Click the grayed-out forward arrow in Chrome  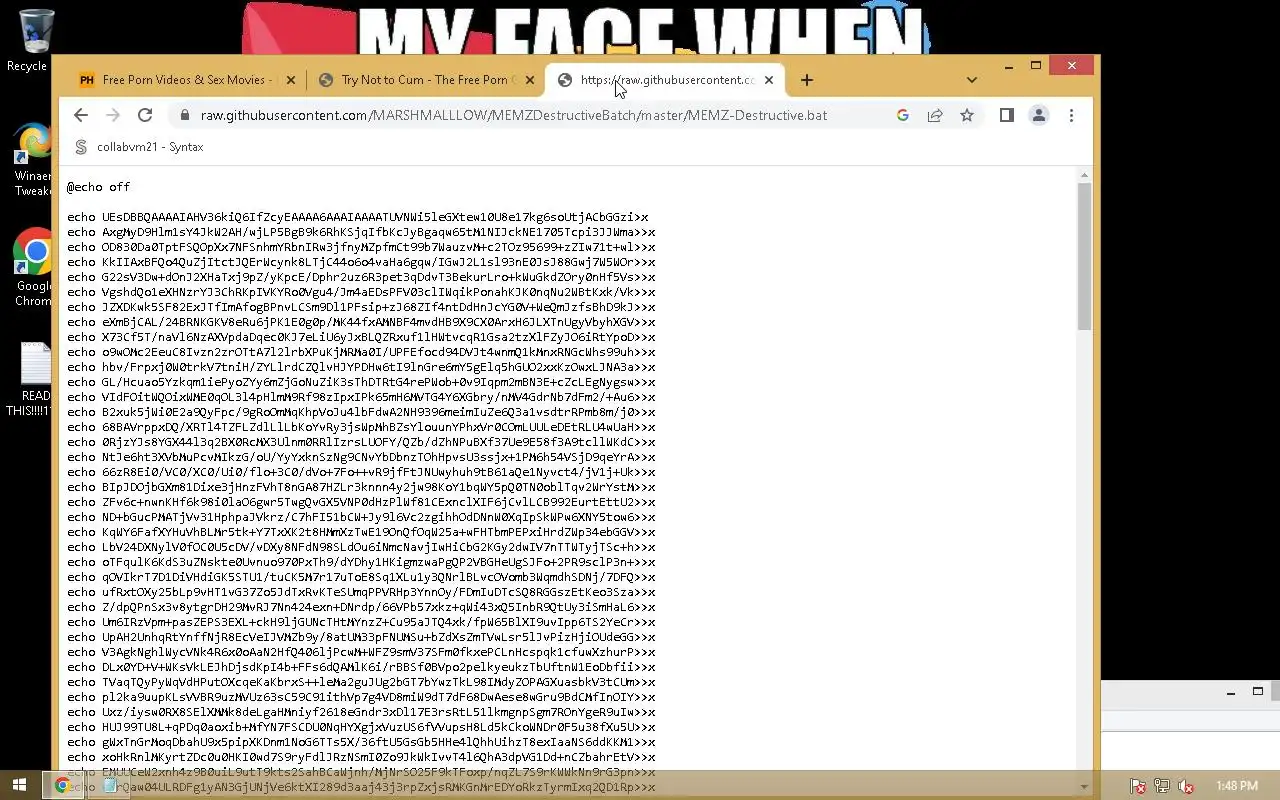[x=113, y=115]
